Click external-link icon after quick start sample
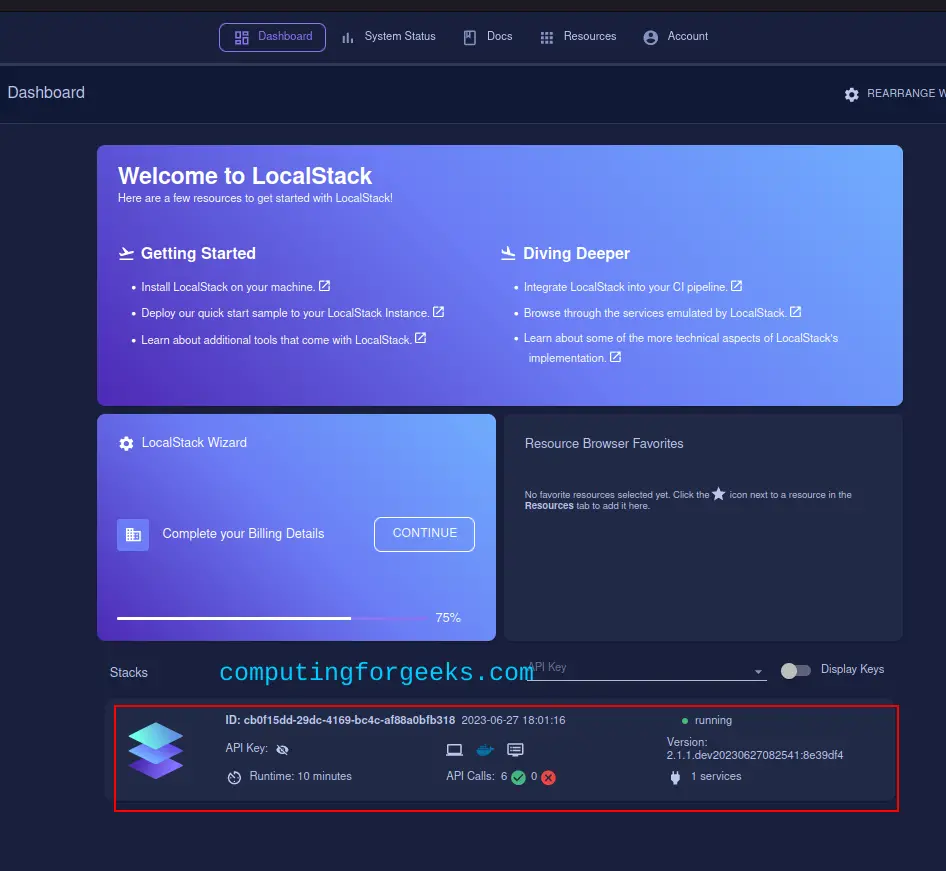946x871 pixels. [x=439, y=312]
